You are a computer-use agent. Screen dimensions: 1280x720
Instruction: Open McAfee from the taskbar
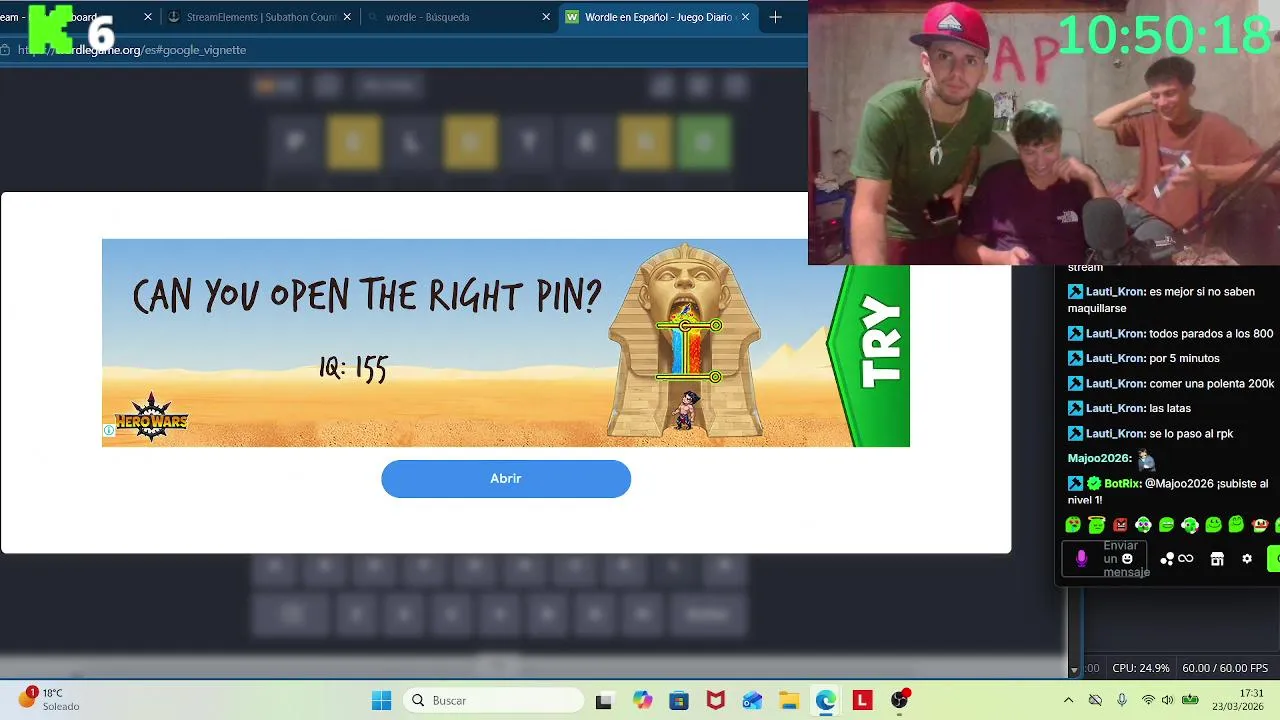pos(716,701)
